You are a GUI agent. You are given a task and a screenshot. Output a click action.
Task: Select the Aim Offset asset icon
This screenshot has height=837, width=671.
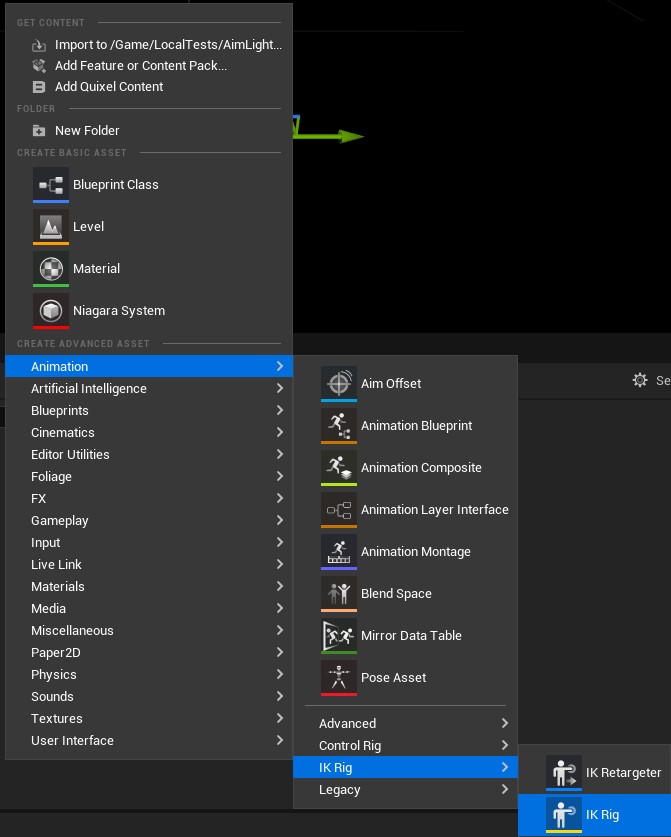point(338,383)
